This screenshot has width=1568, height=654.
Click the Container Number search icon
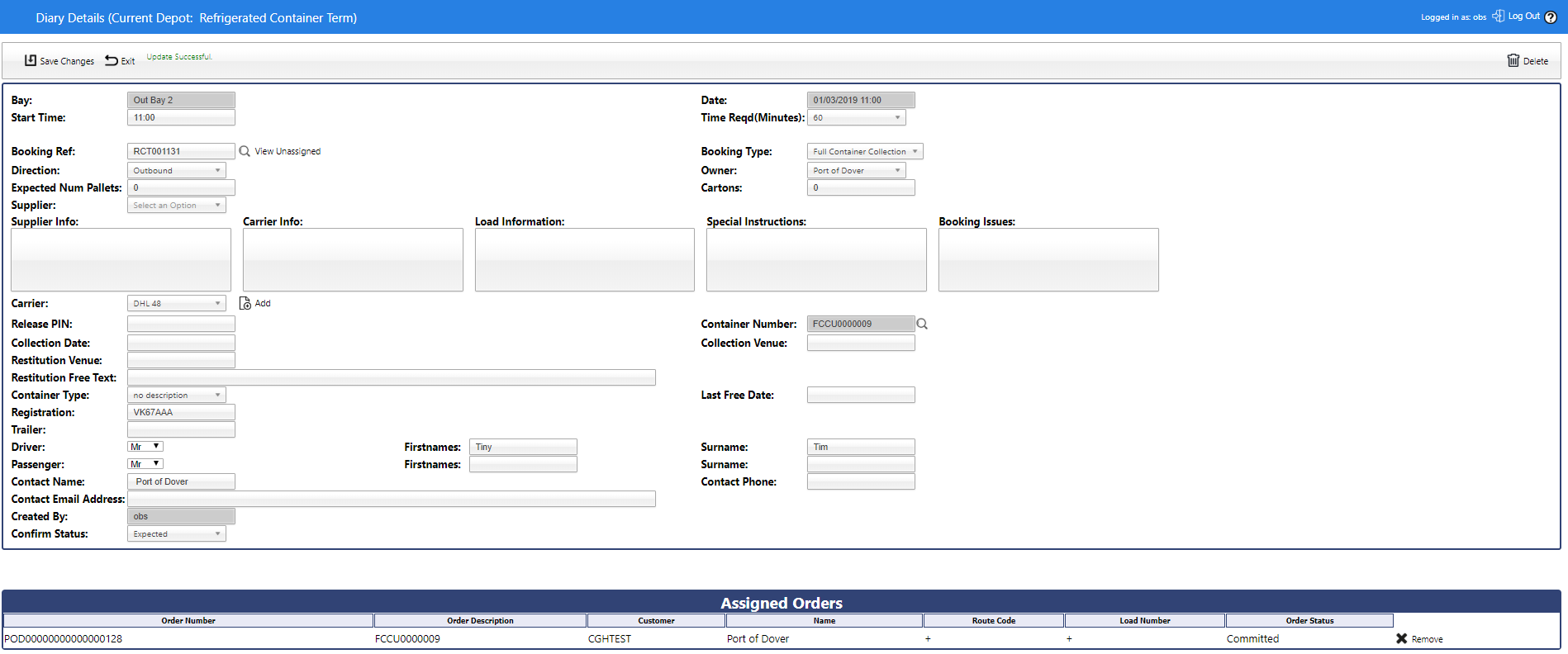pyautogui.click(x=922, y=324)
